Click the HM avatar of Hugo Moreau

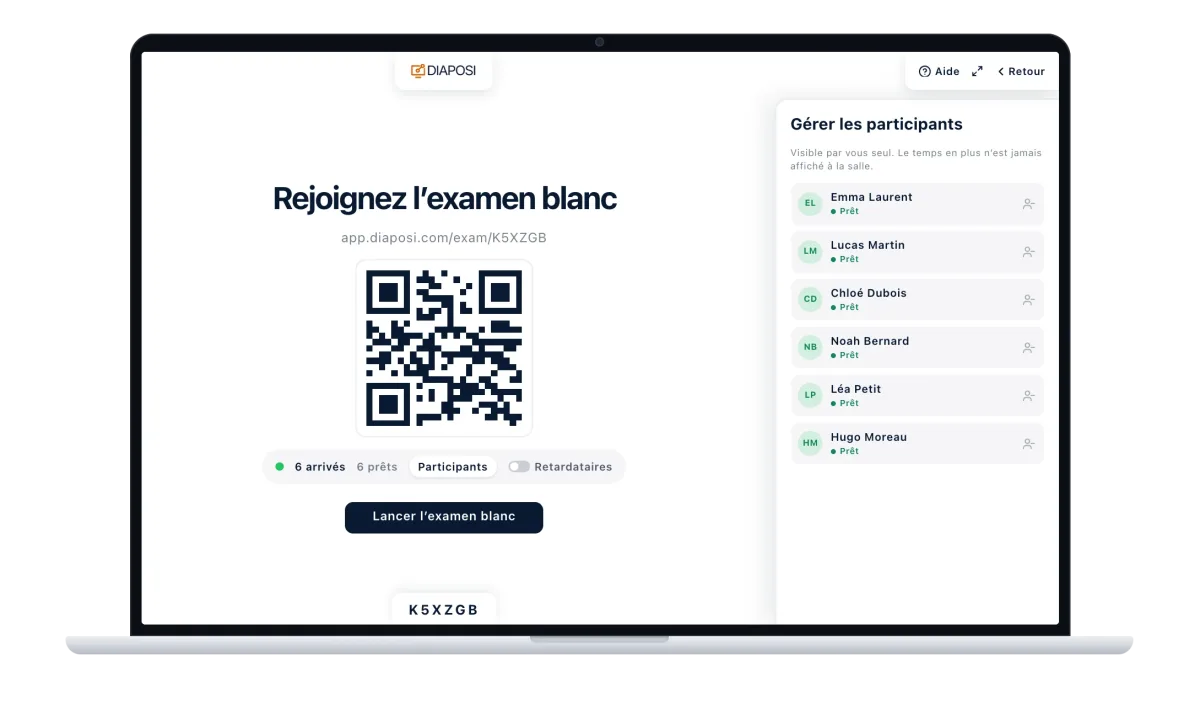(810, 443)
